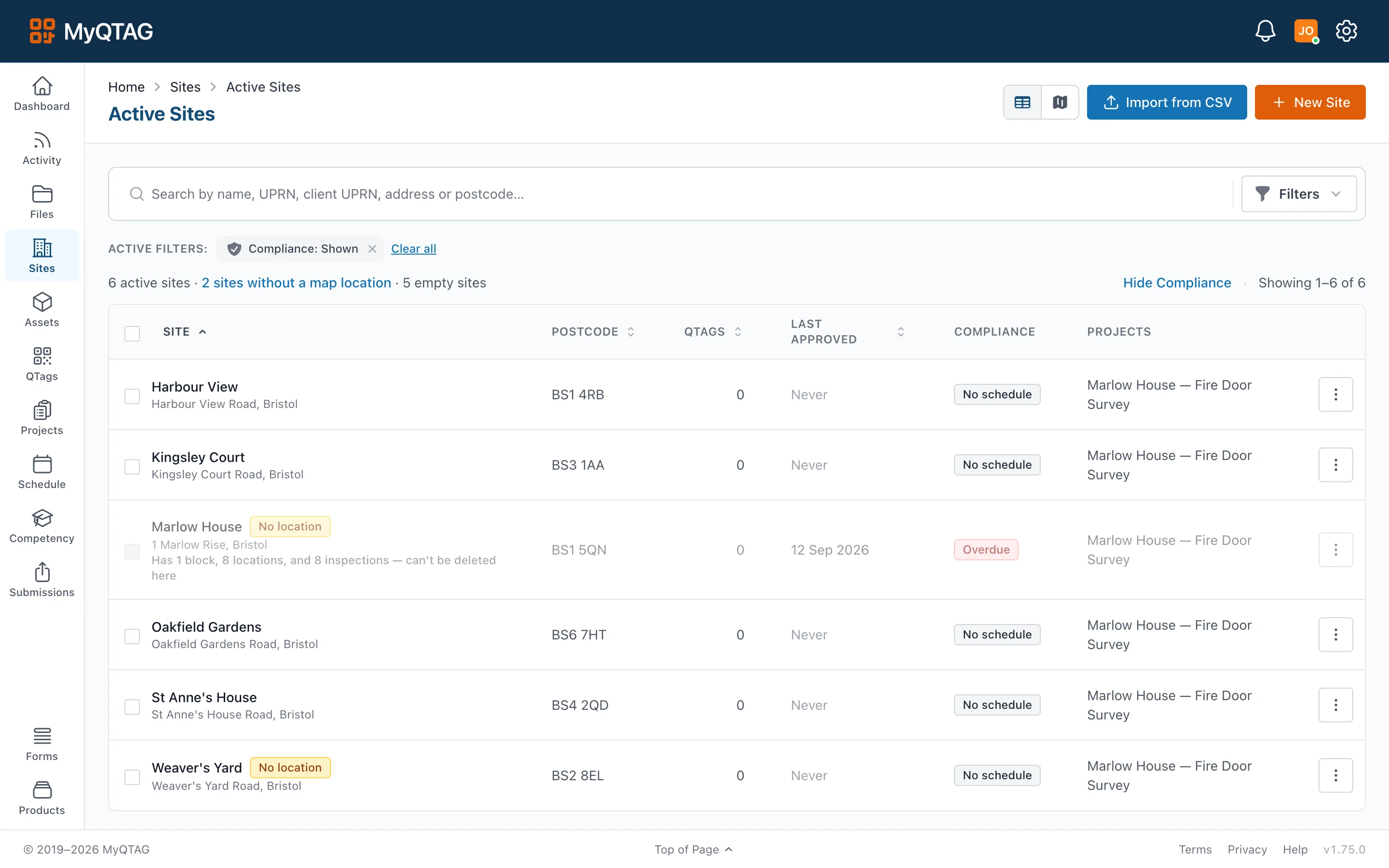Click Active Sites breadcrumb
1389x868 pixels.
tap(263, 87)
